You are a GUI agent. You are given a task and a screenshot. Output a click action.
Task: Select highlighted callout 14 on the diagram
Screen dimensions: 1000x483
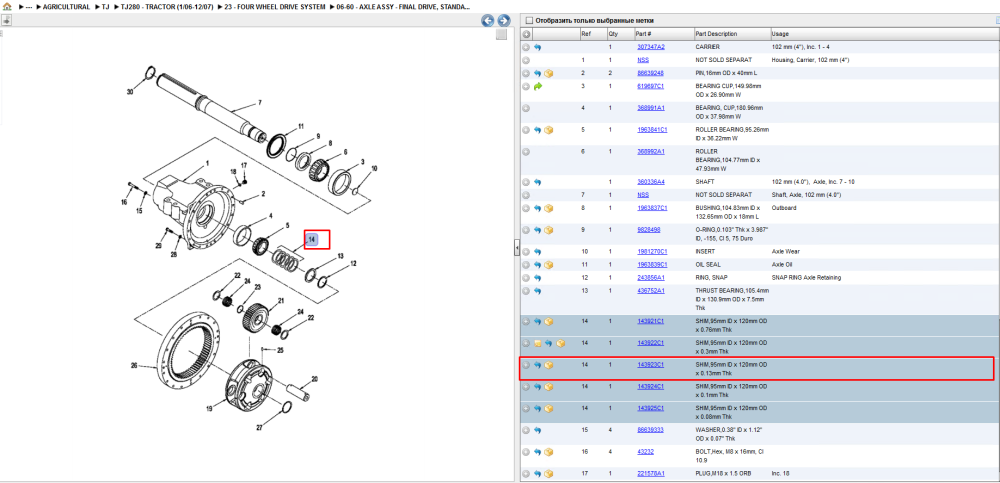coord(312,239)
